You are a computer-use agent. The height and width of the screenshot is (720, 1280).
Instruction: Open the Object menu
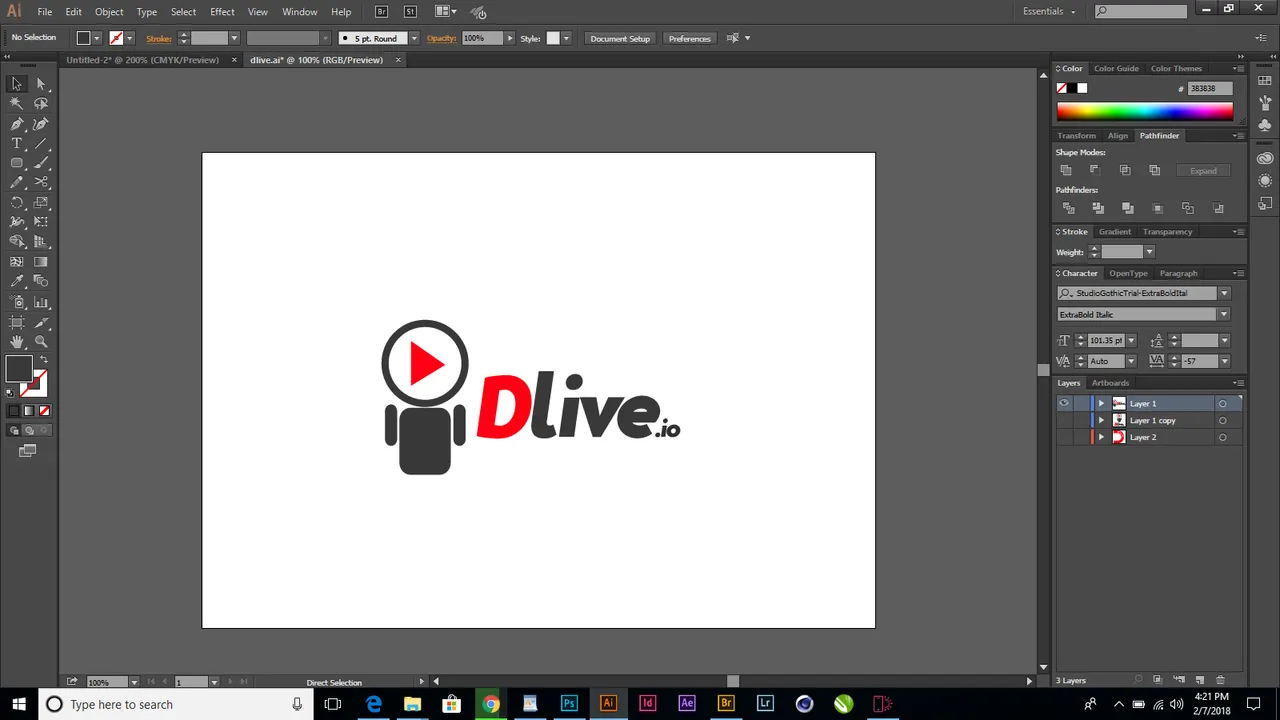(109, 11)
